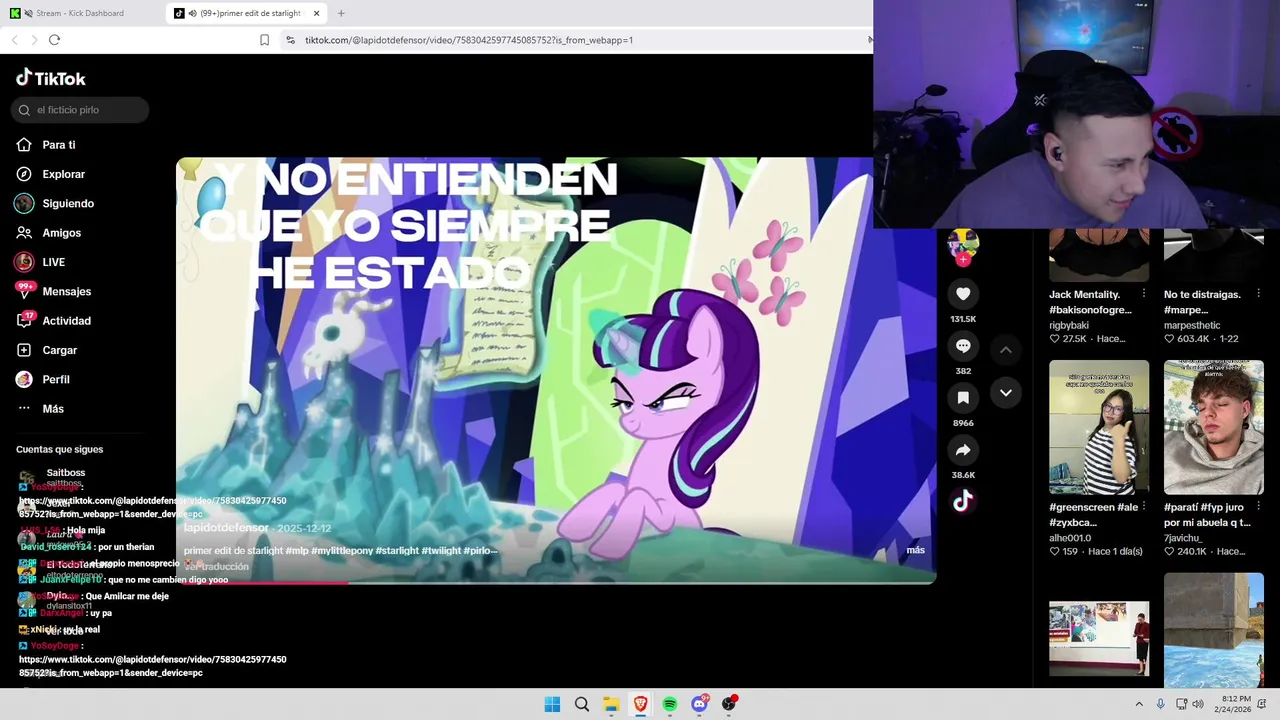Open the #greenscreen video thumbnail
Viewport: 1280px width, 720px height.
[x=1099, y=427]
